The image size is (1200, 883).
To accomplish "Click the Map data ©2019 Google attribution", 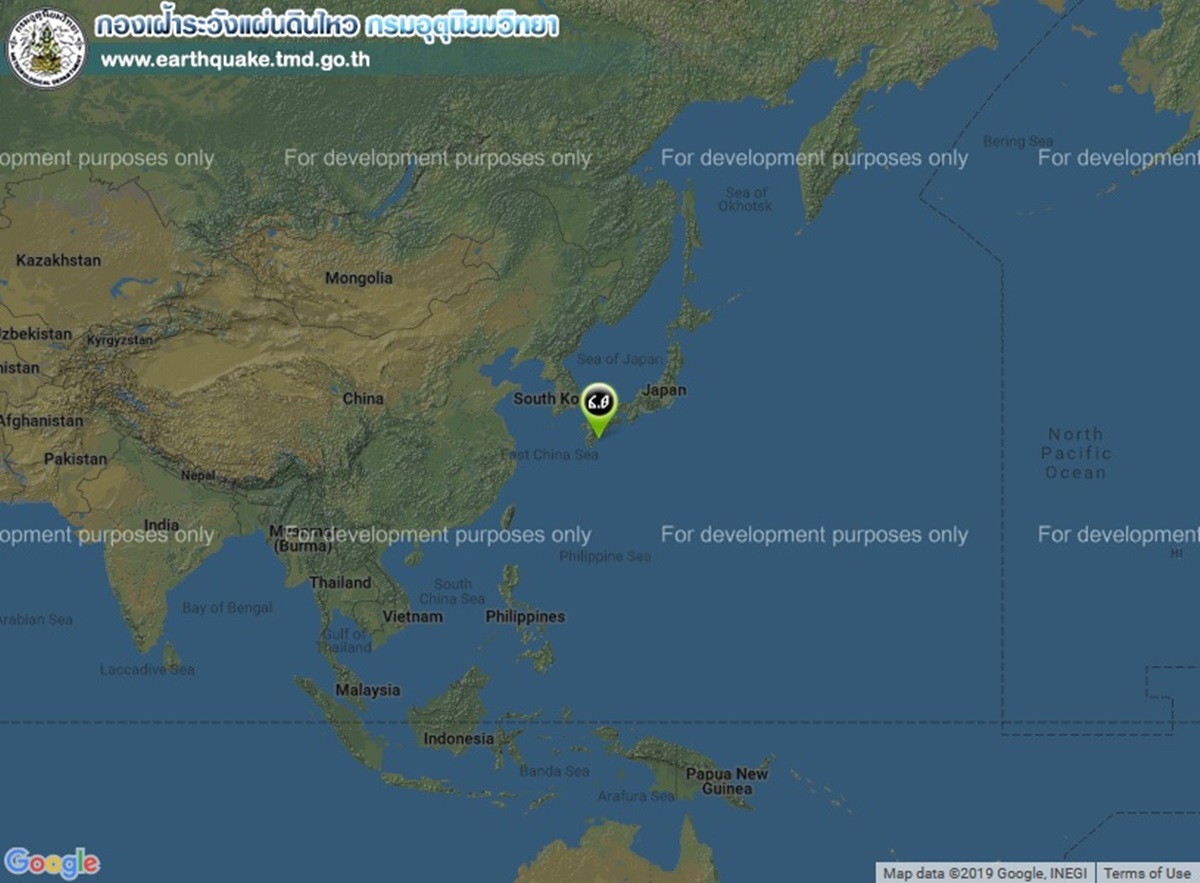I will pos(985,873).
